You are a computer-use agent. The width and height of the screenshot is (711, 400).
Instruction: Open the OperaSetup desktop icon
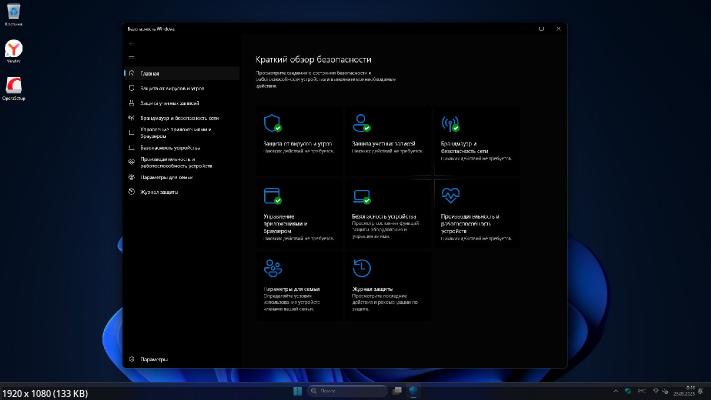pyautogui.click(x=14, y=88)
